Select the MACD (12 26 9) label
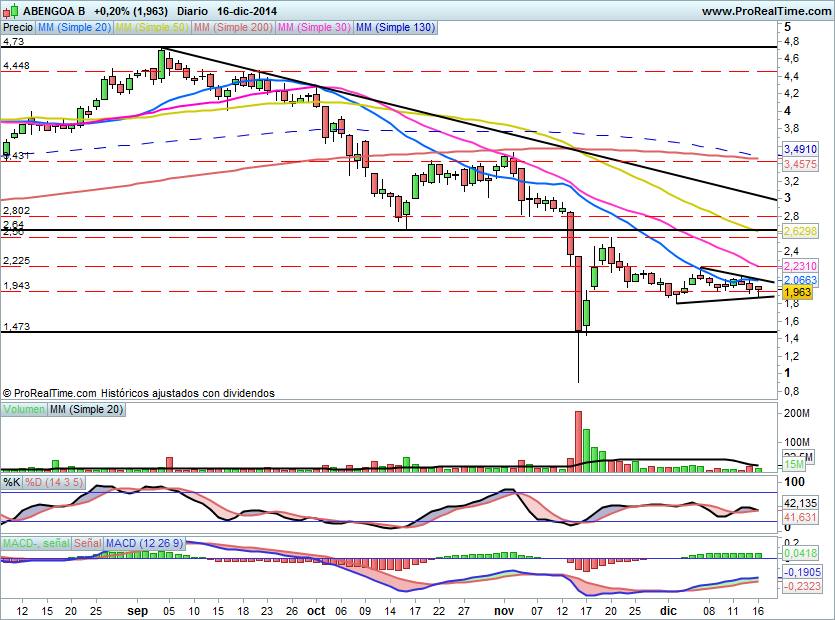835x620 pixels. [x=146, y=543]
